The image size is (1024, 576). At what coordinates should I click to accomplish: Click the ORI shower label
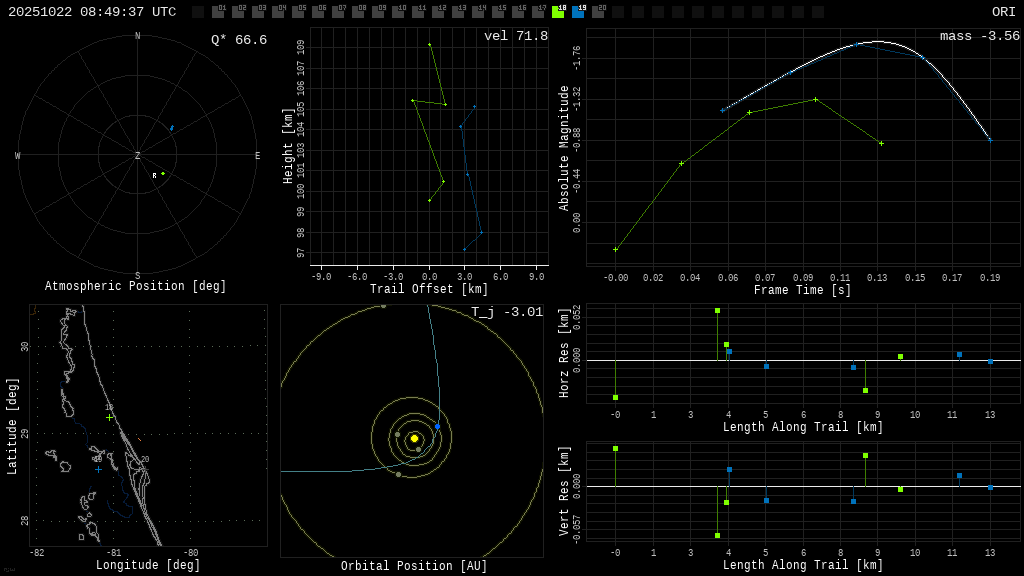click(1003, 12)
